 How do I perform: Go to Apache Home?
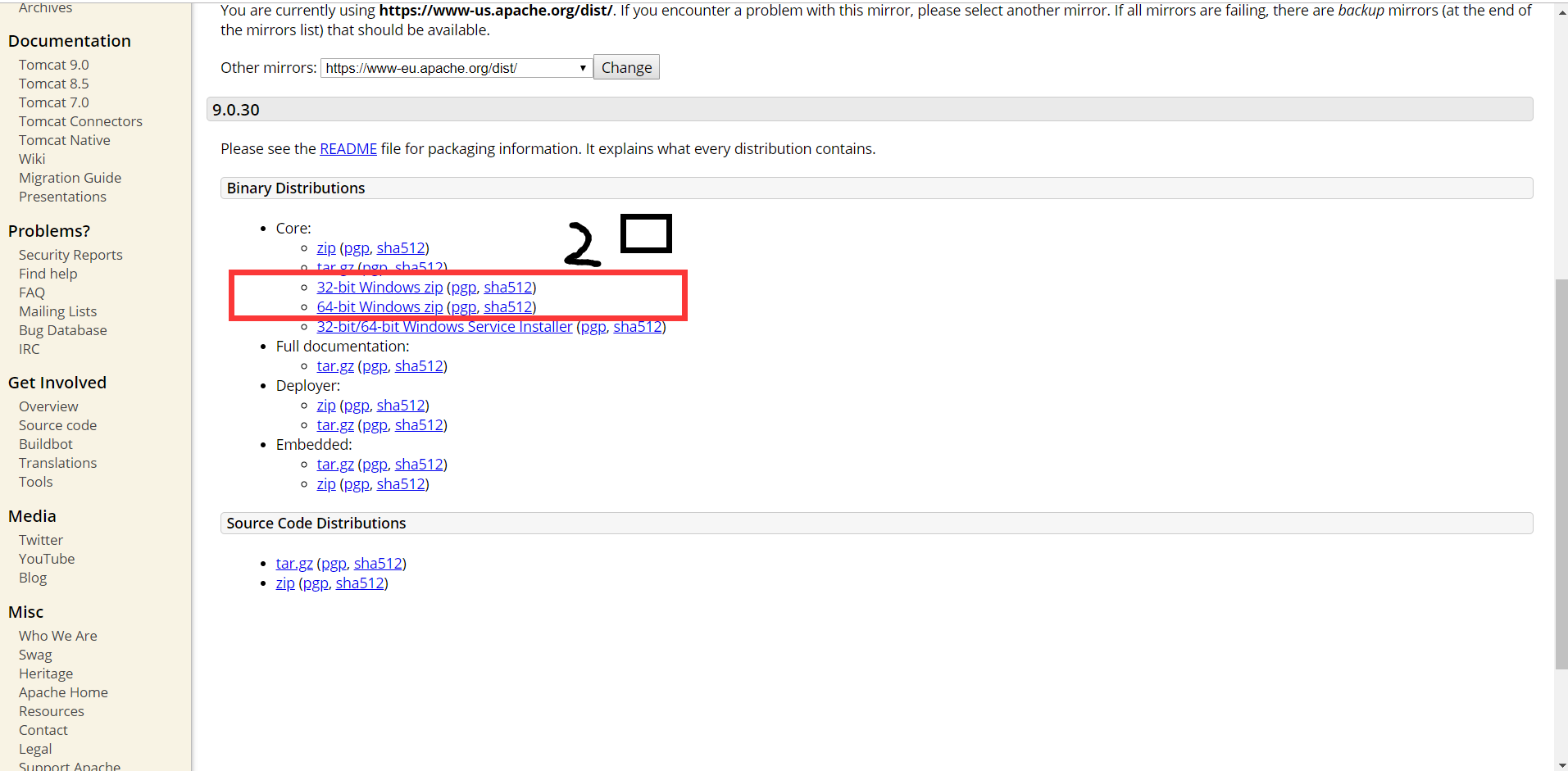[x=63, y=692]
